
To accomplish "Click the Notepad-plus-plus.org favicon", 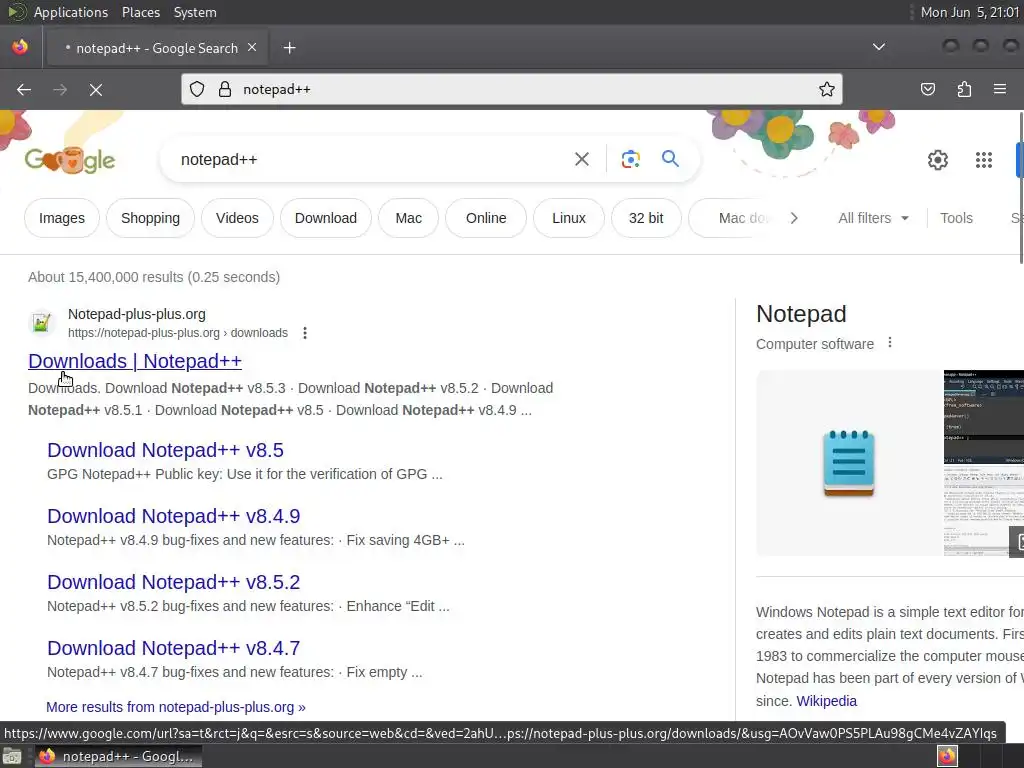I will (x=41, y=323).
